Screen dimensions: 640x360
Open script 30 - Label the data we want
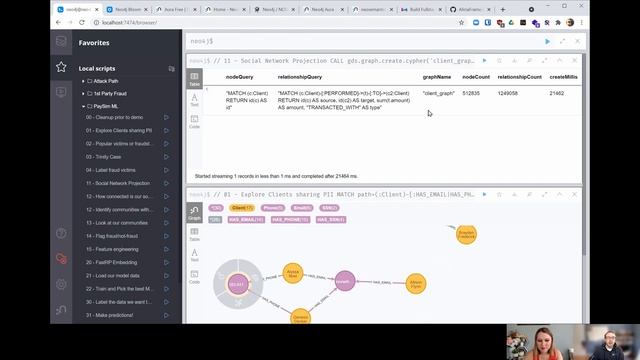[x=118, y=302]
